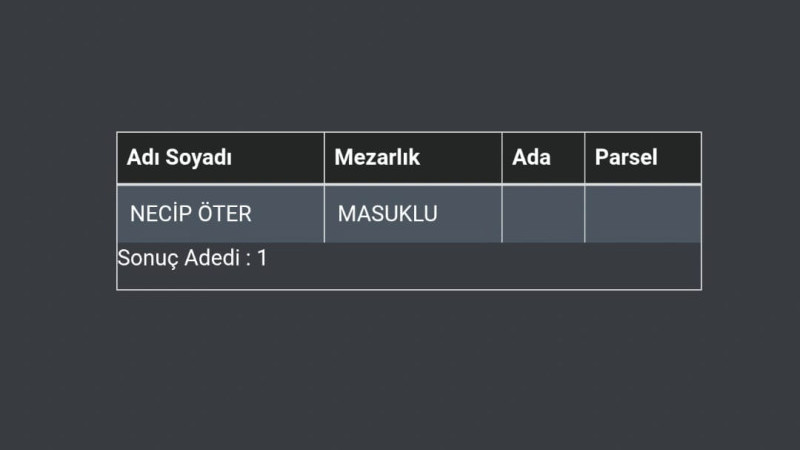Click blank footer area right of Sonuç Adedi

point(485,266)
